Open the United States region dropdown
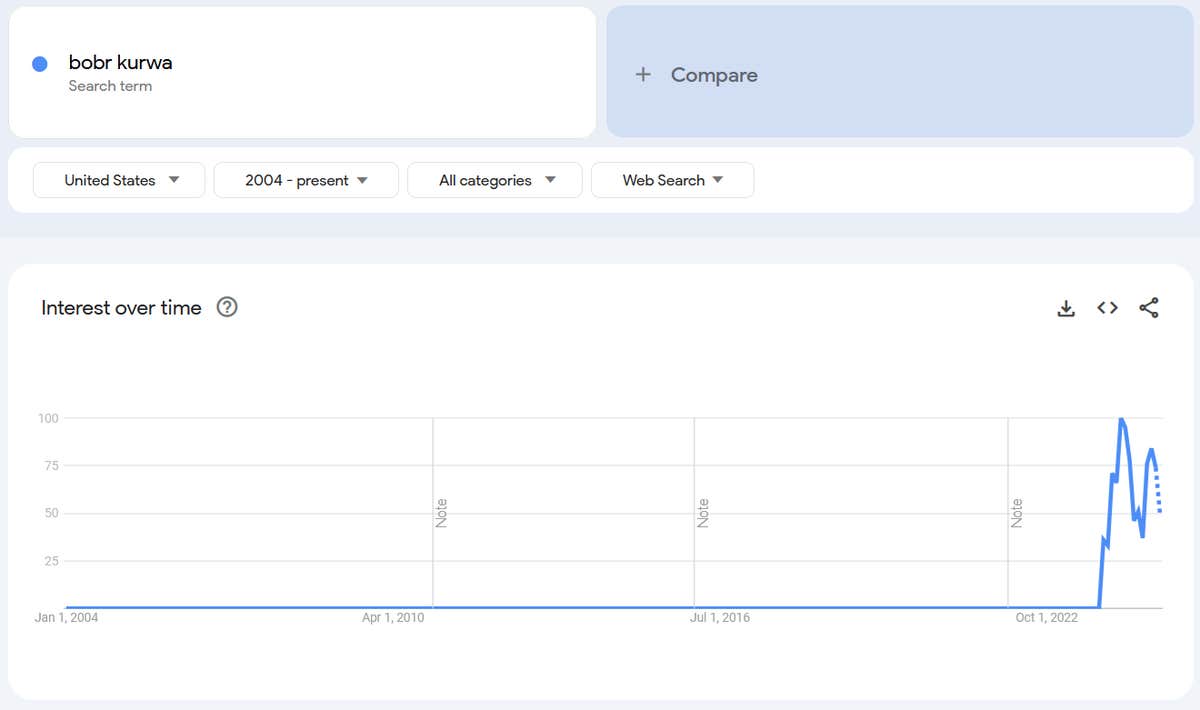Screen dimensions: 1200x710 [120, 180]
